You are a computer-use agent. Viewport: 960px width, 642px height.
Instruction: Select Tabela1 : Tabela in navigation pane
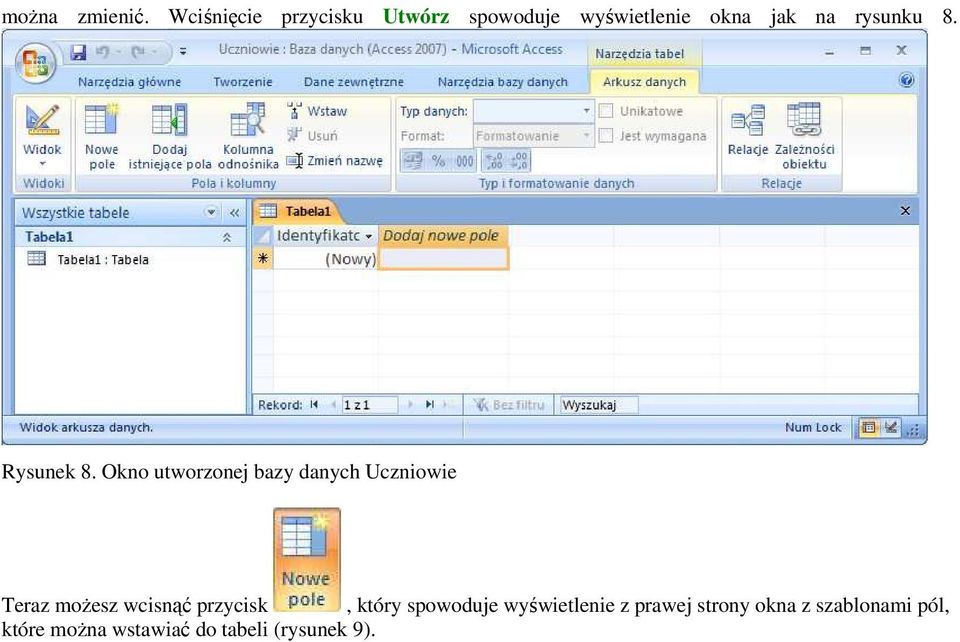tap(89, 259)
